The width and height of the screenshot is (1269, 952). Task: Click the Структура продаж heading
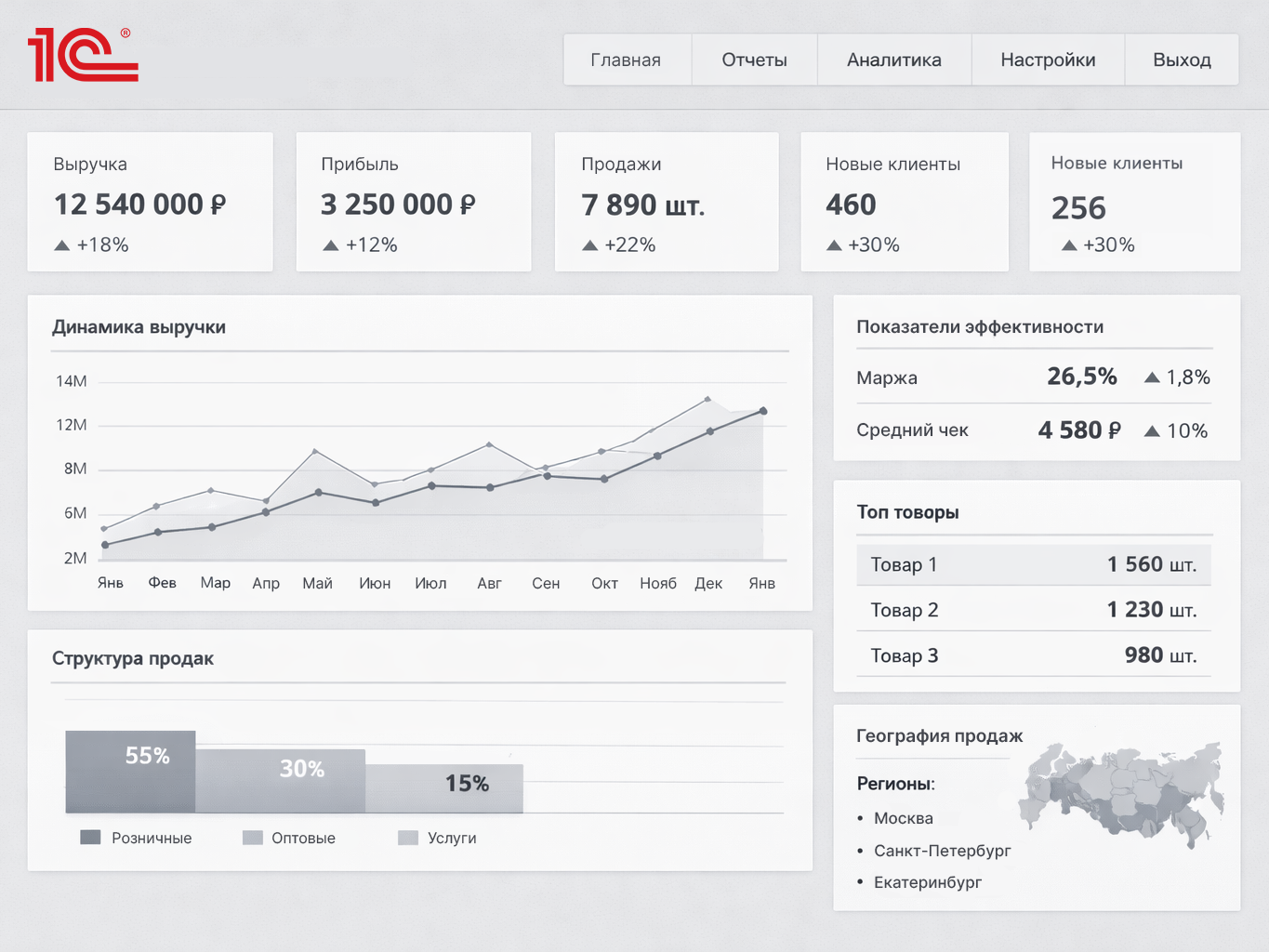[x=133, y=658]
